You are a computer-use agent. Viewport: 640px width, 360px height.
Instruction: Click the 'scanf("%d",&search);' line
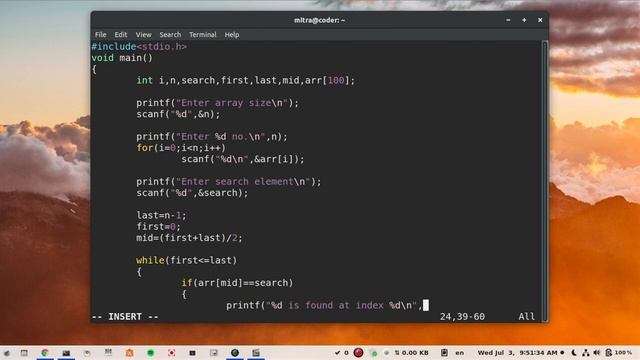coord(192,193)
